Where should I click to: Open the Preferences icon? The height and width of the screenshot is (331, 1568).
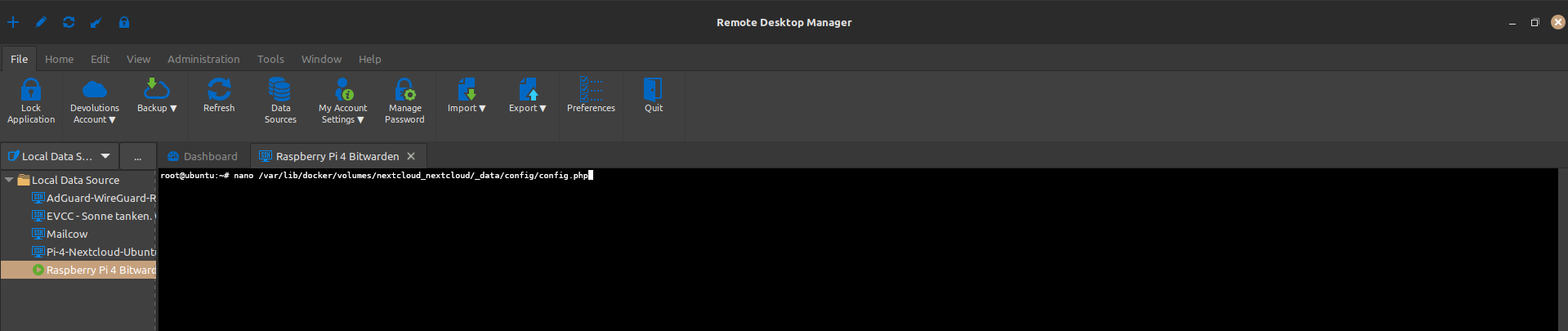[x=591, y=90]
